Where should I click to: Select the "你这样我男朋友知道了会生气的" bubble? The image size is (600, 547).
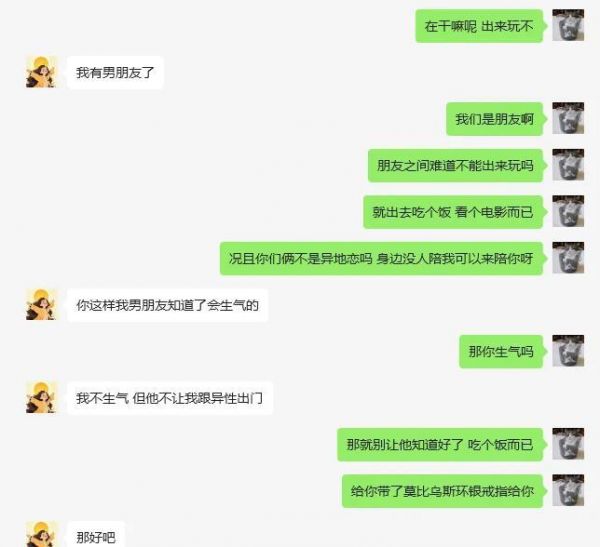point(167,305)
